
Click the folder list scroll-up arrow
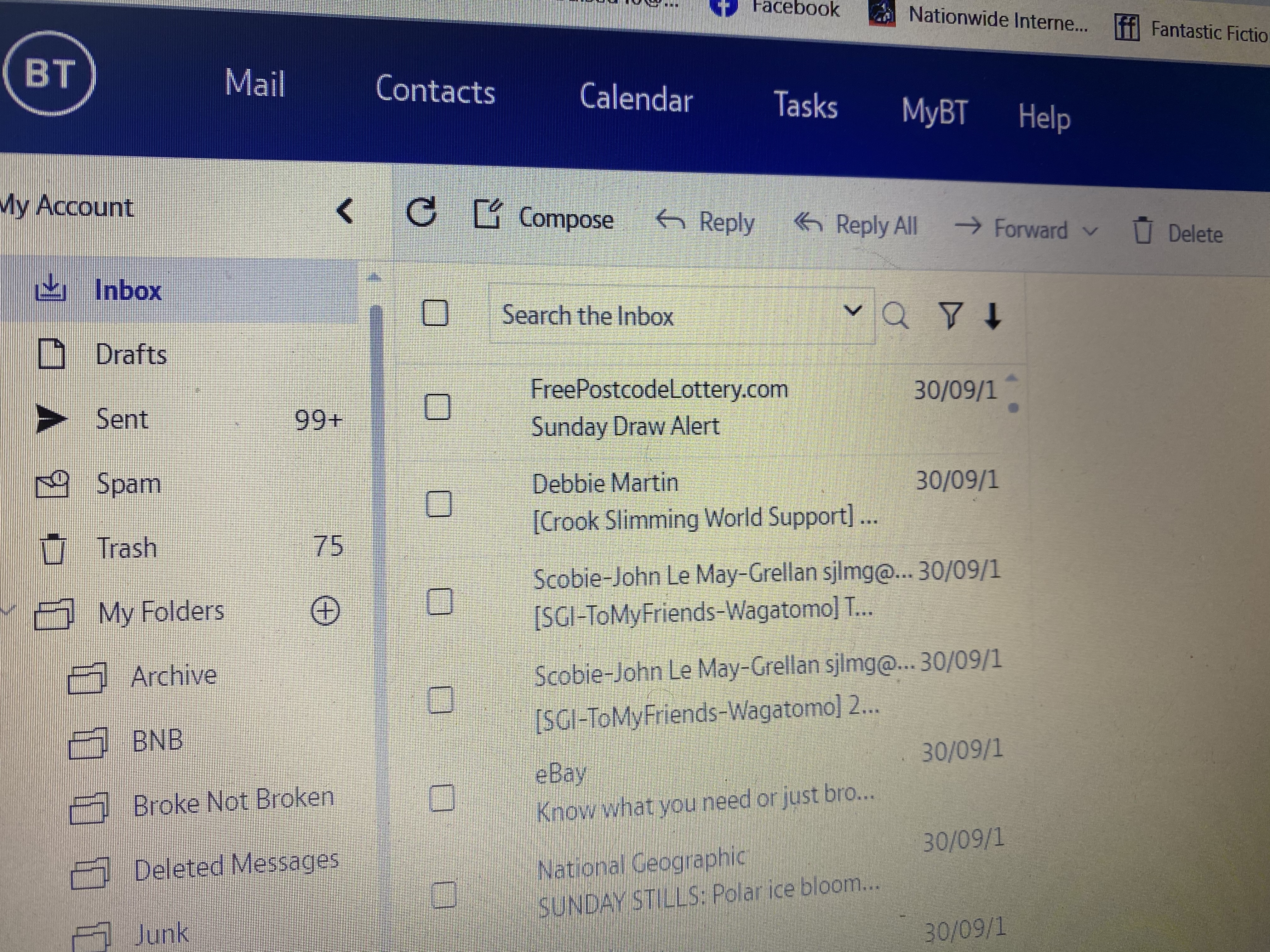pyautogui.click(x=374, y=278)
